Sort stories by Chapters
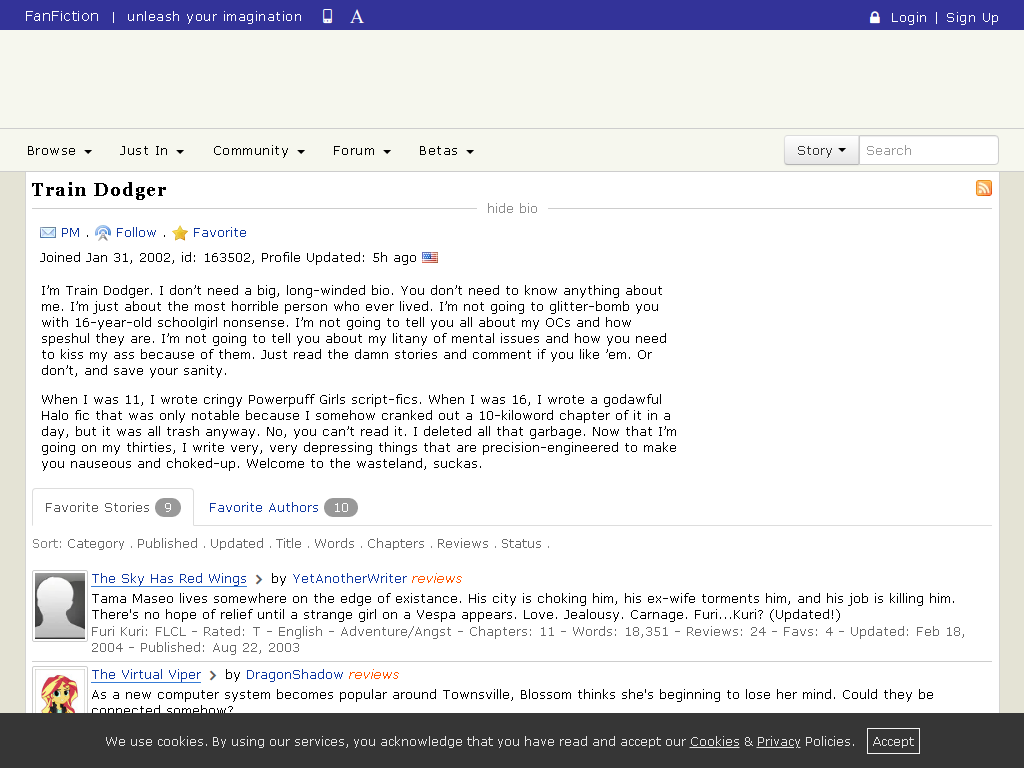 [x=396, y=543]
